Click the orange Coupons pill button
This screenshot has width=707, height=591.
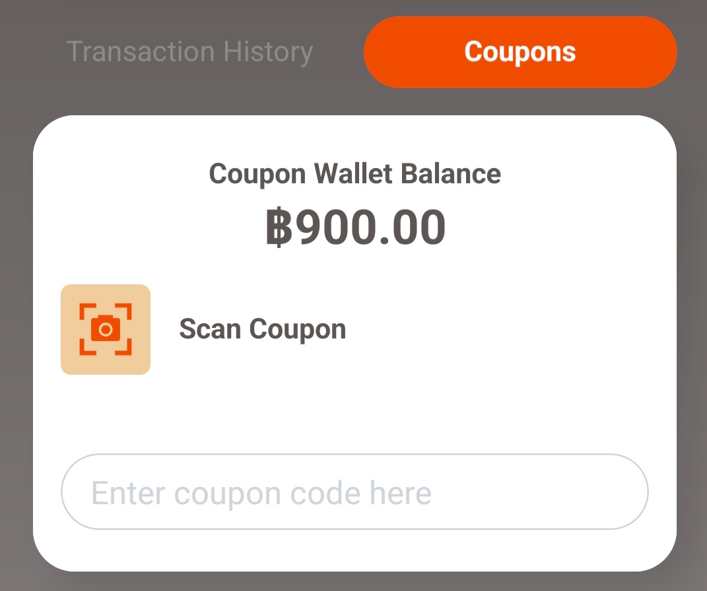(520, 52)
